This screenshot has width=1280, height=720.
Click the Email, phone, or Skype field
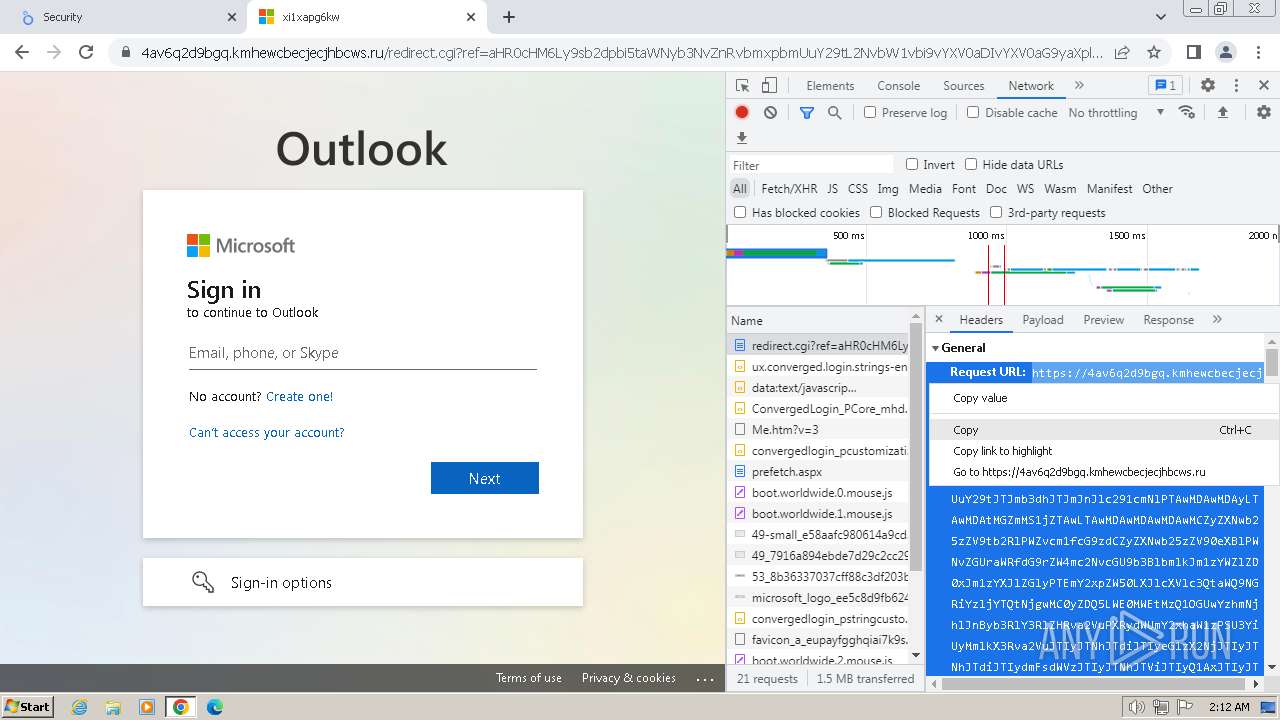tap(363, 353)
